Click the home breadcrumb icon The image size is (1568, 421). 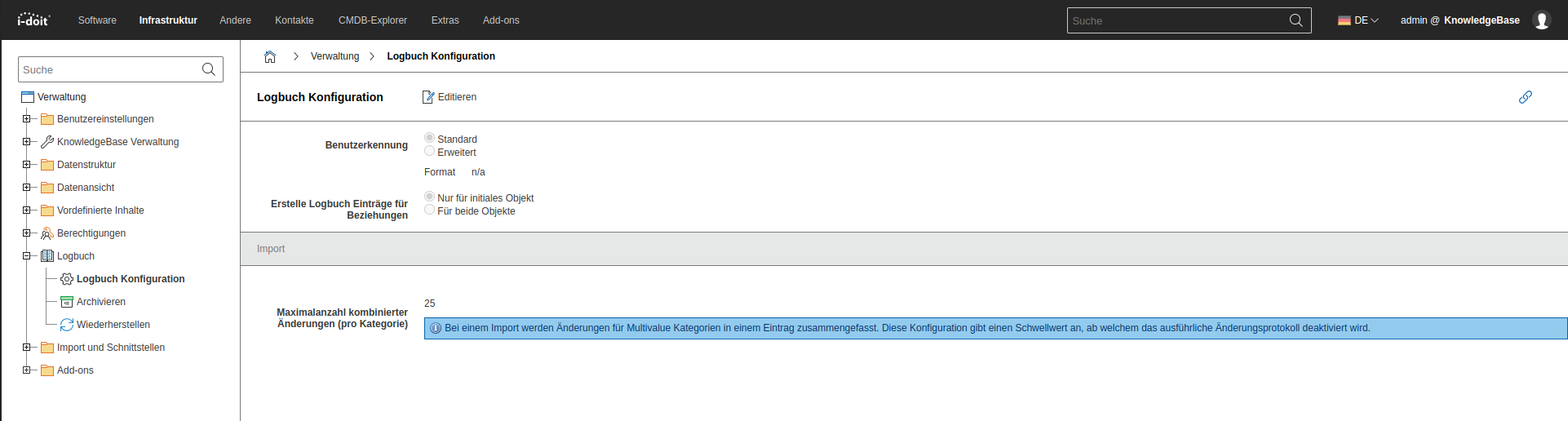270,56
